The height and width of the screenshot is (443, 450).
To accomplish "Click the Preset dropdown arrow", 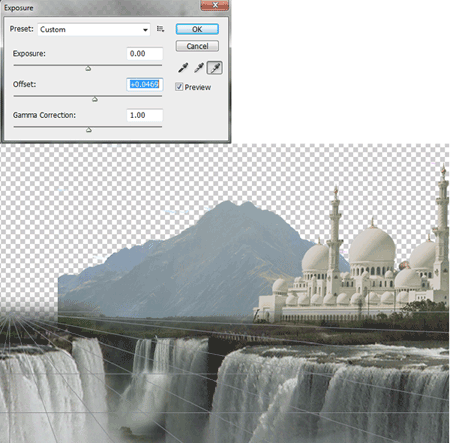I will point(145,30).
